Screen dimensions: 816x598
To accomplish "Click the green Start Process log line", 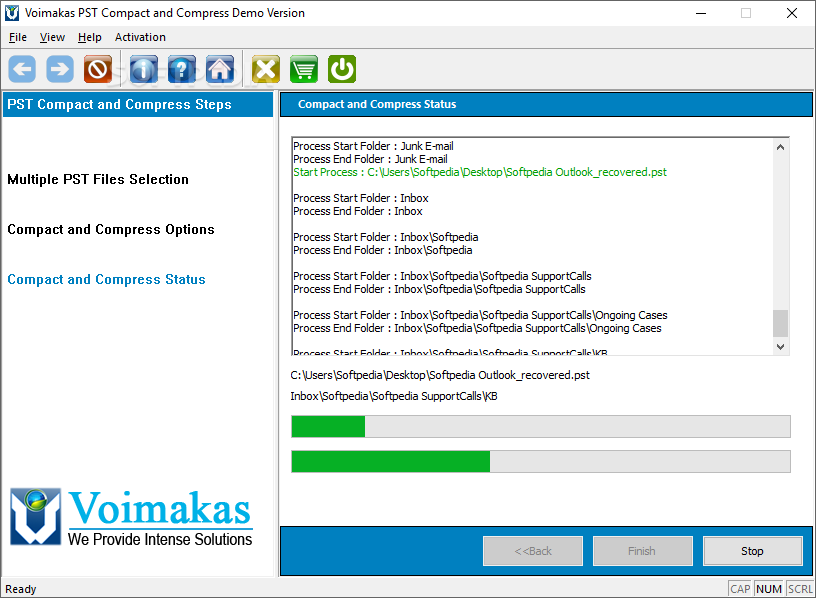I will [479, 172].
